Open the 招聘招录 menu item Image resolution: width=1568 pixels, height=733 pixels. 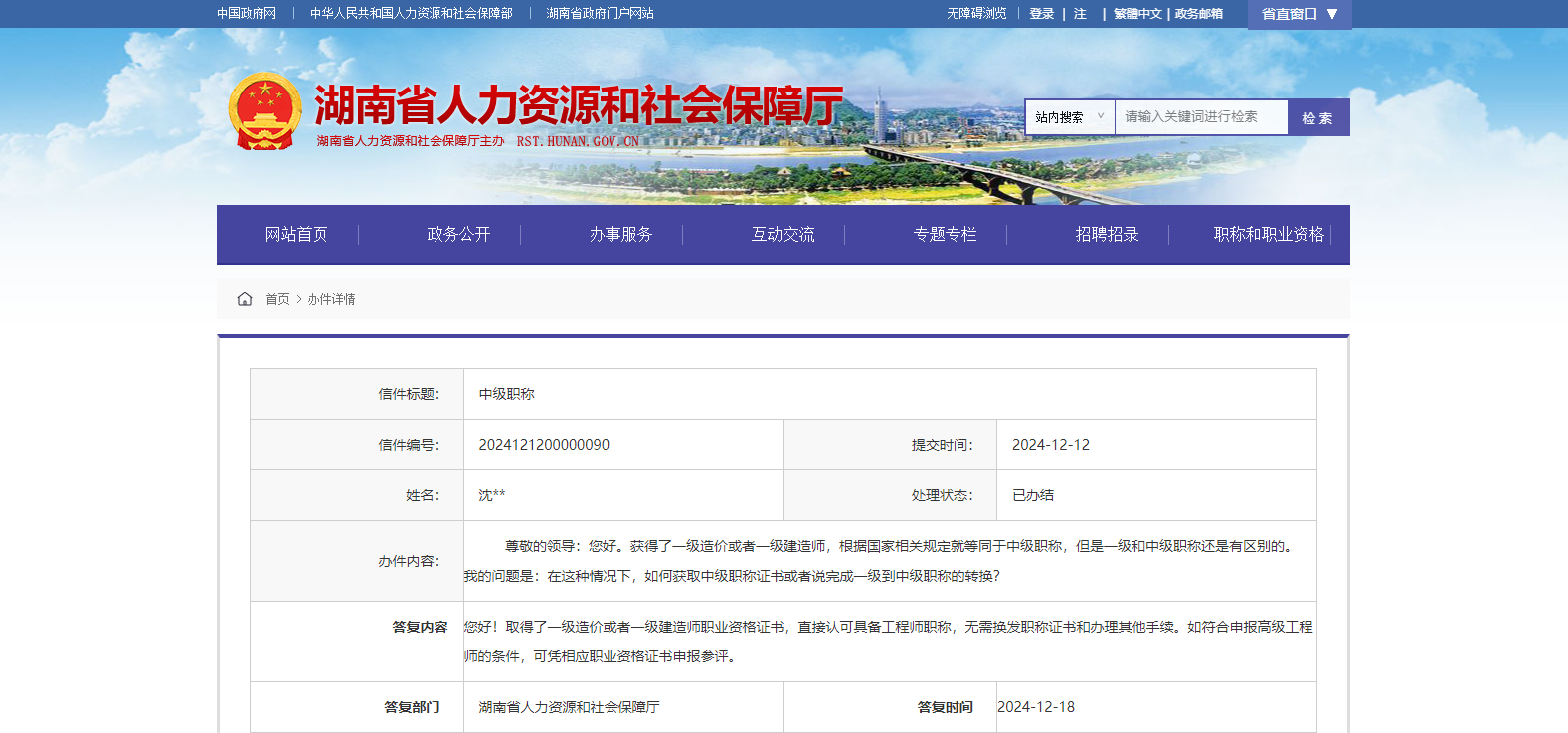pos(1107,234)
